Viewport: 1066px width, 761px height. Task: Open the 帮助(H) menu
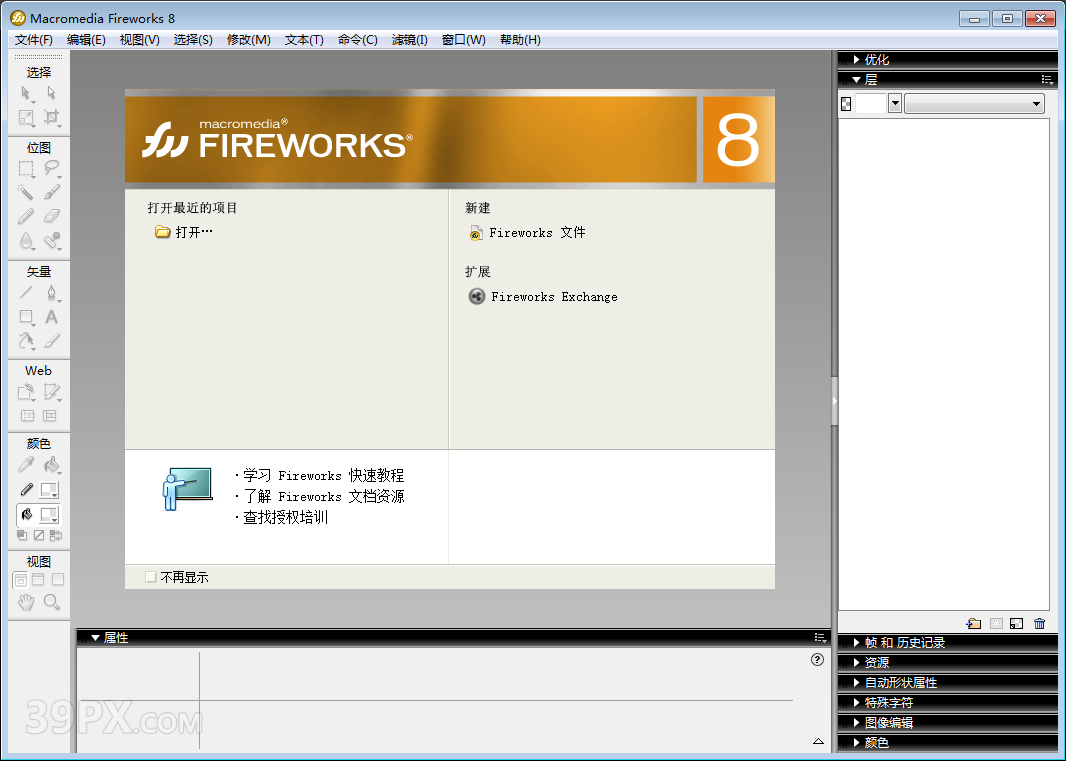coord(520,40)
